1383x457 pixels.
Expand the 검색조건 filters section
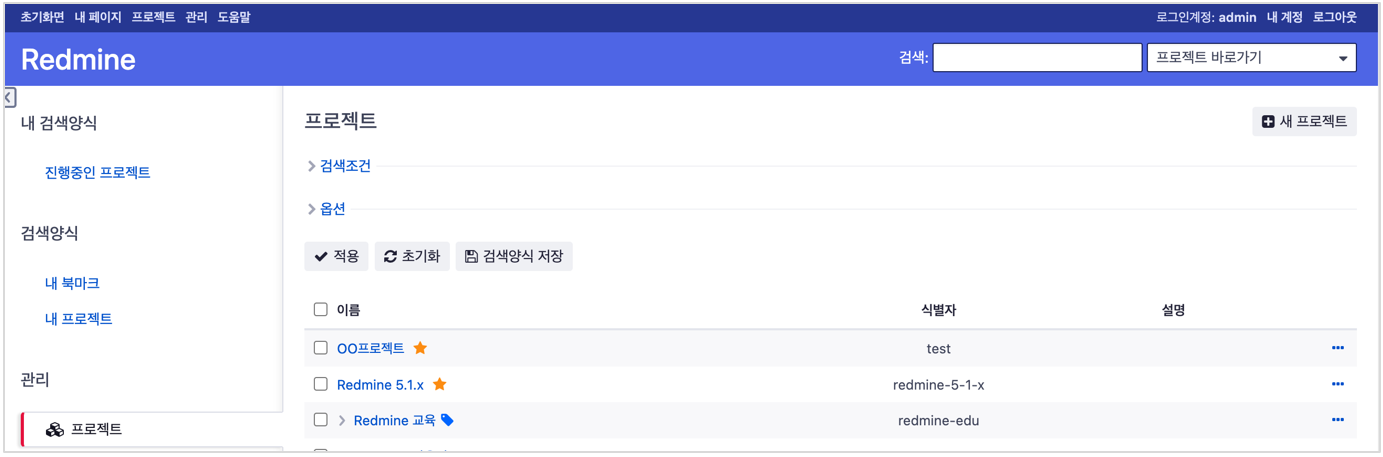tap(339, 166)
